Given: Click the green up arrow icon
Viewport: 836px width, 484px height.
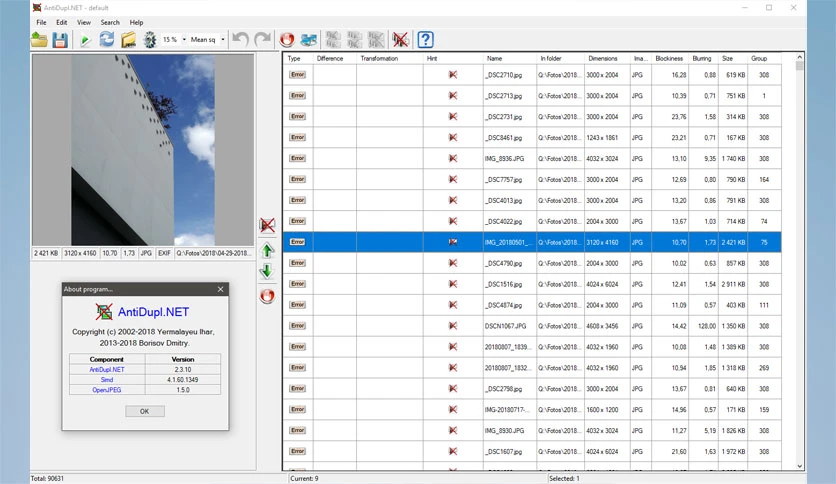Looking at the screenshot, I should (267, 250).
